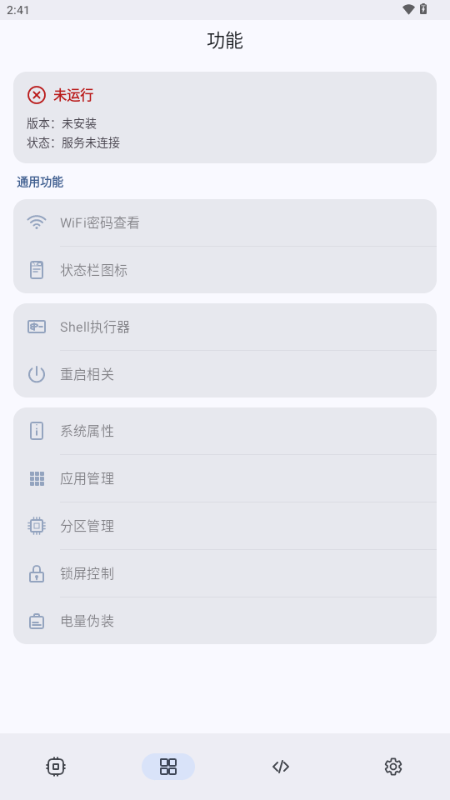This screenshot has width=450, height=800.
Task: Switch to the code tab in bottom navigation
Action: coord(281,766)
